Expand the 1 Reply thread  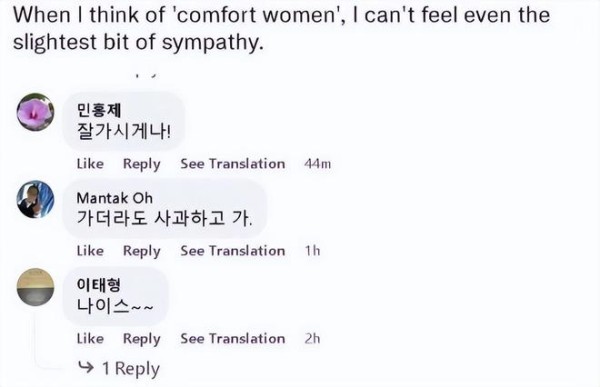pyautogui.click(x=119, y=369)
